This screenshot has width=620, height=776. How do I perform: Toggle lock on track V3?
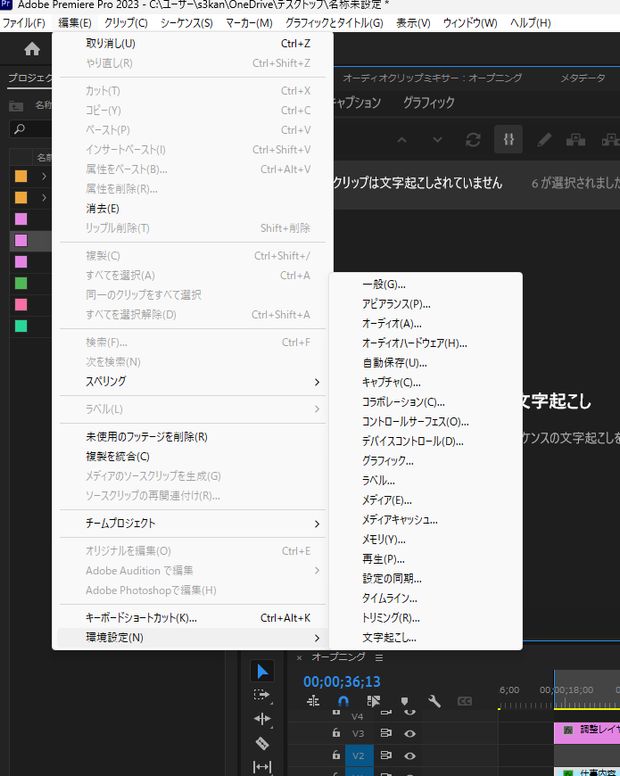(336, 733)
